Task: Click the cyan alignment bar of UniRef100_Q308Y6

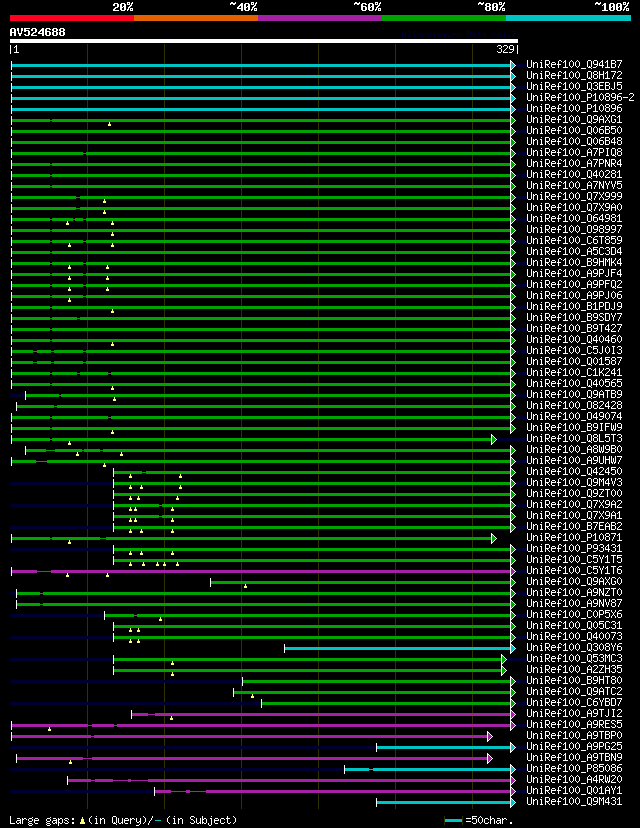Action: coord(398,648)
